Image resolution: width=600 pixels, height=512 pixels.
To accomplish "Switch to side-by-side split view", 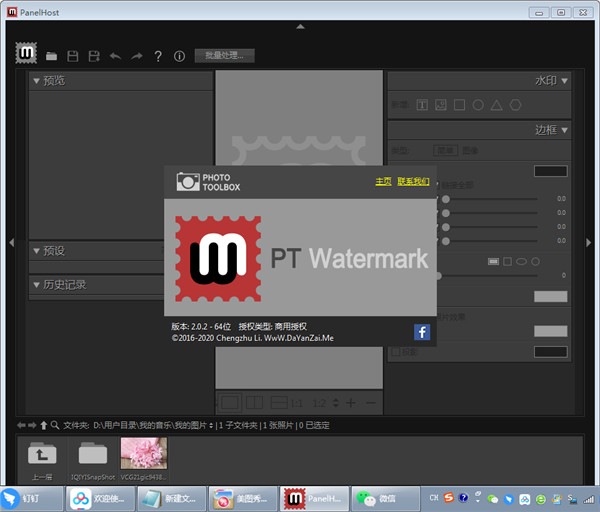I will (254, 403).
